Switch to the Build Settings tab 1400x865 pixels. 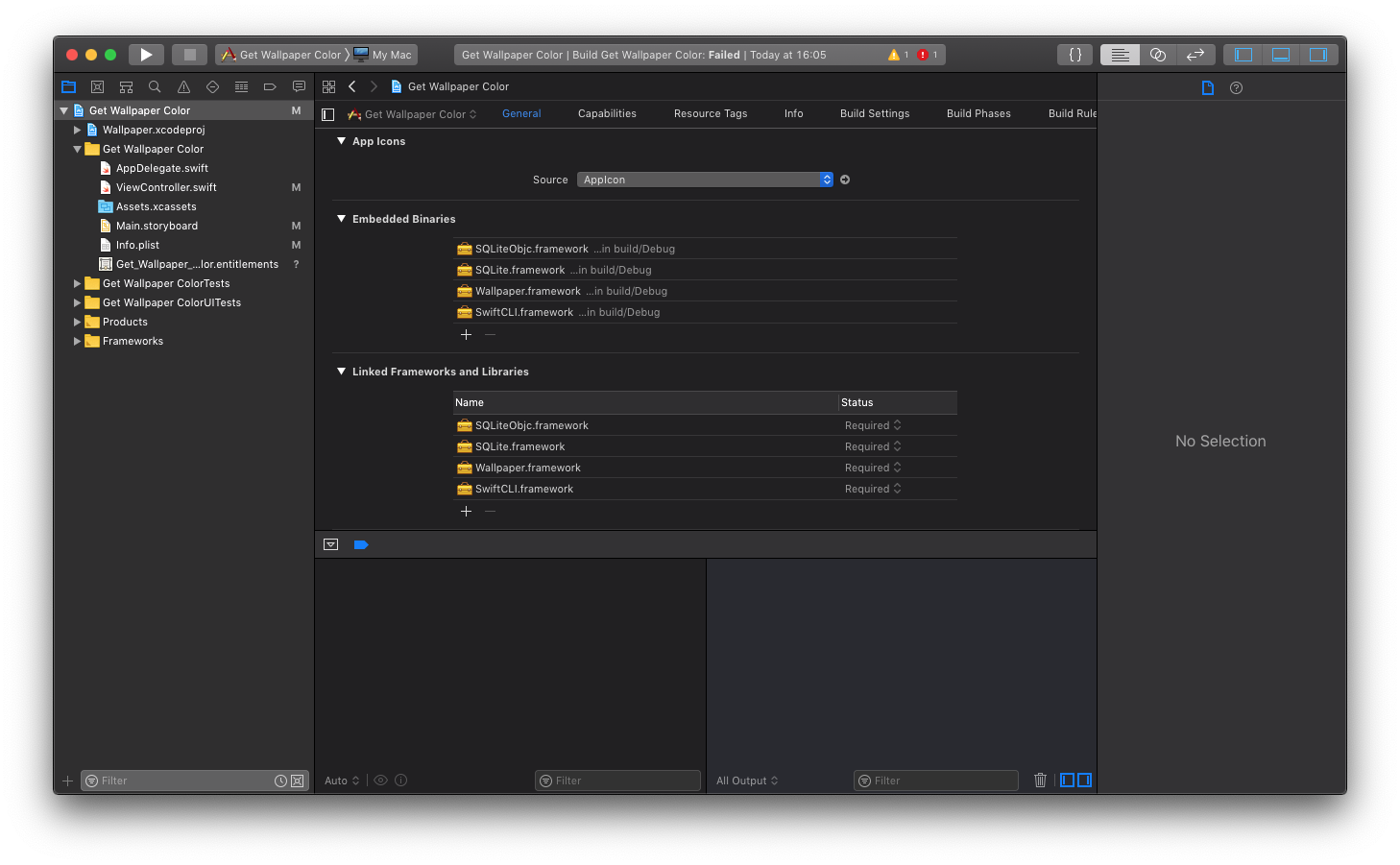tap(875, 113)
